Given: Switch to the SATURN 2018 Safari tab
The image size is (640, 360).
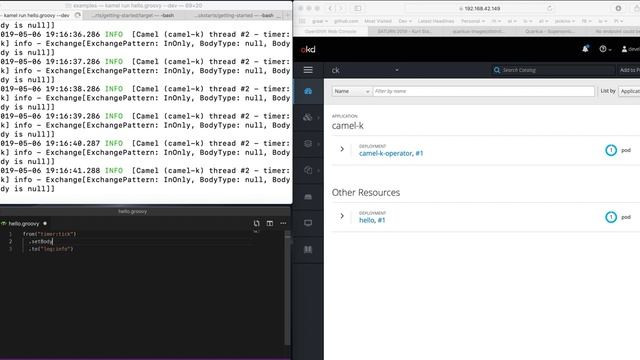Looking at the screenshot, I should tap(404, 31).
